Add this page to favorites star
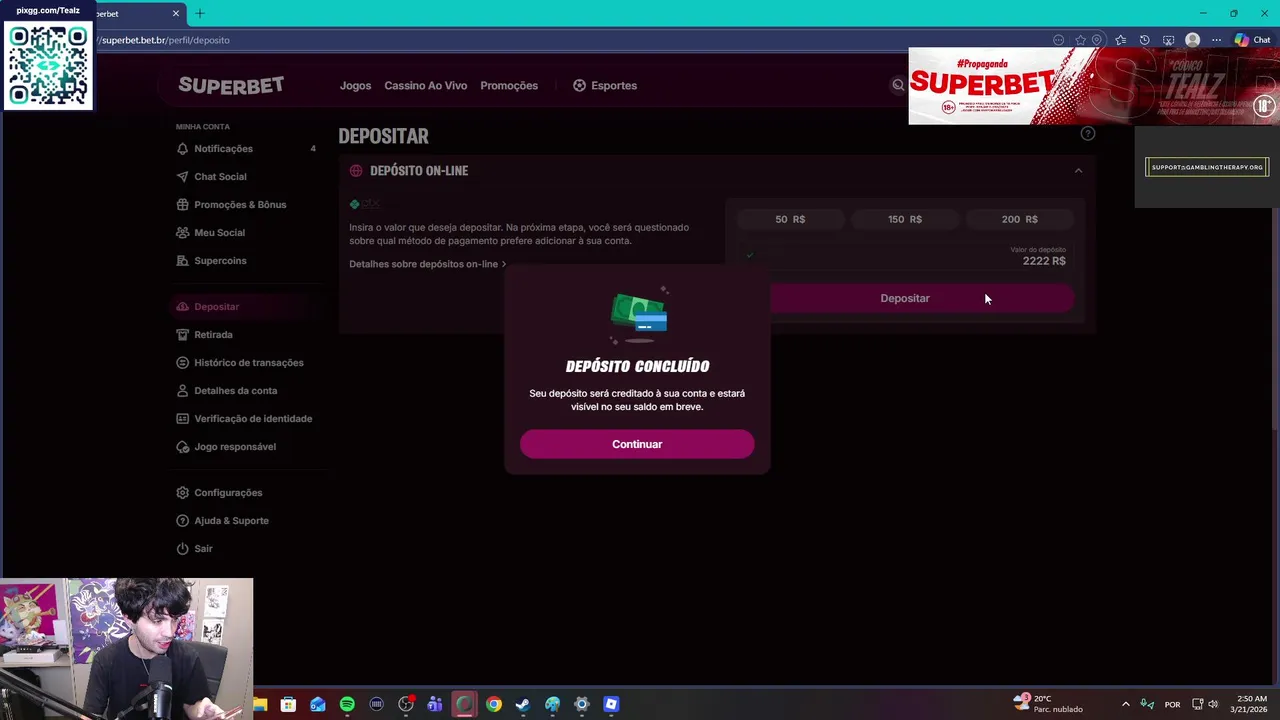The image size is (1280, 720). (x=1080, y=40)
